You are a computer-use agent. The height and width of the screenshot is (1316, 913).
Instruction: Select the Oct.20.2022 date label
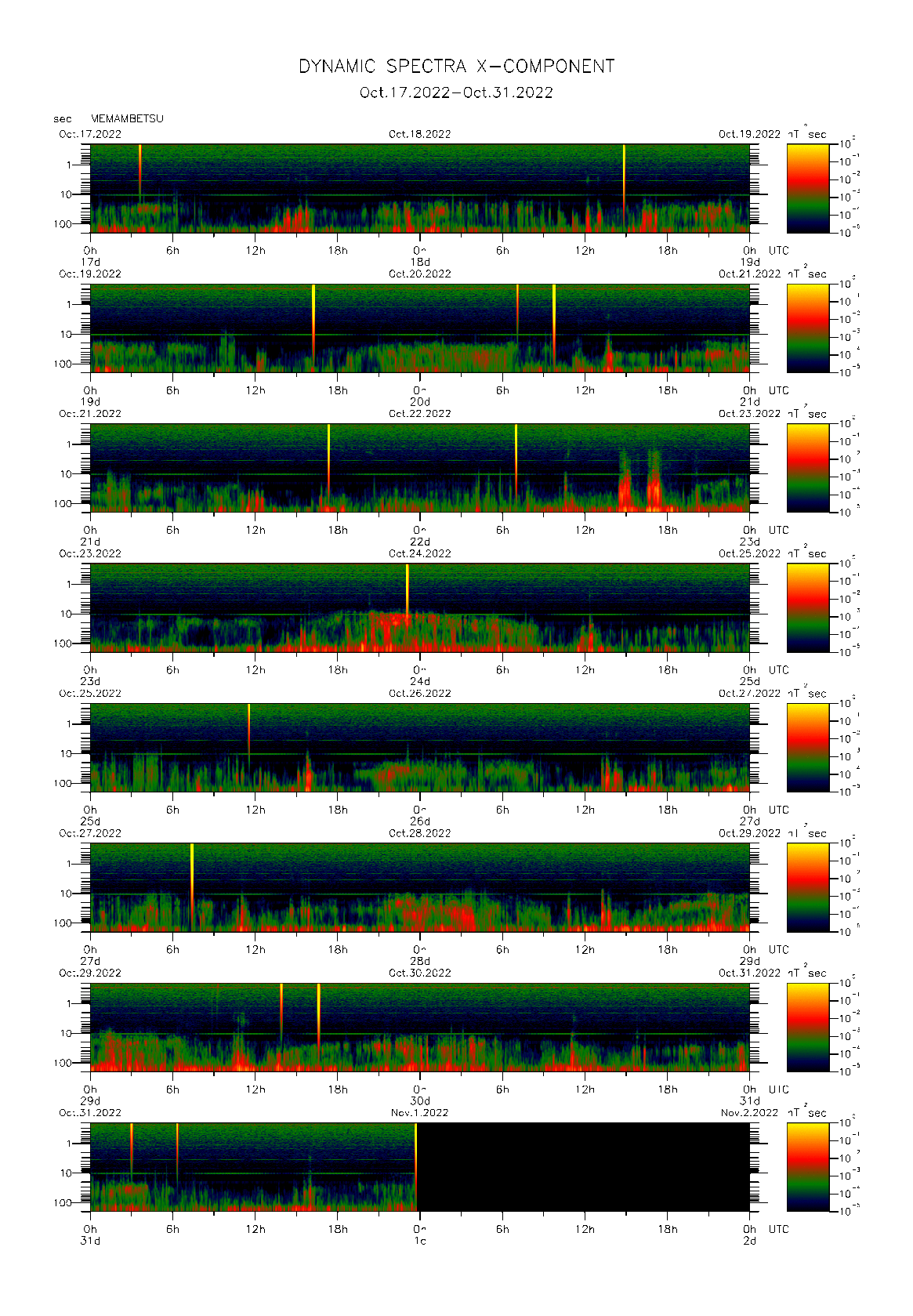tap(420, 274)
